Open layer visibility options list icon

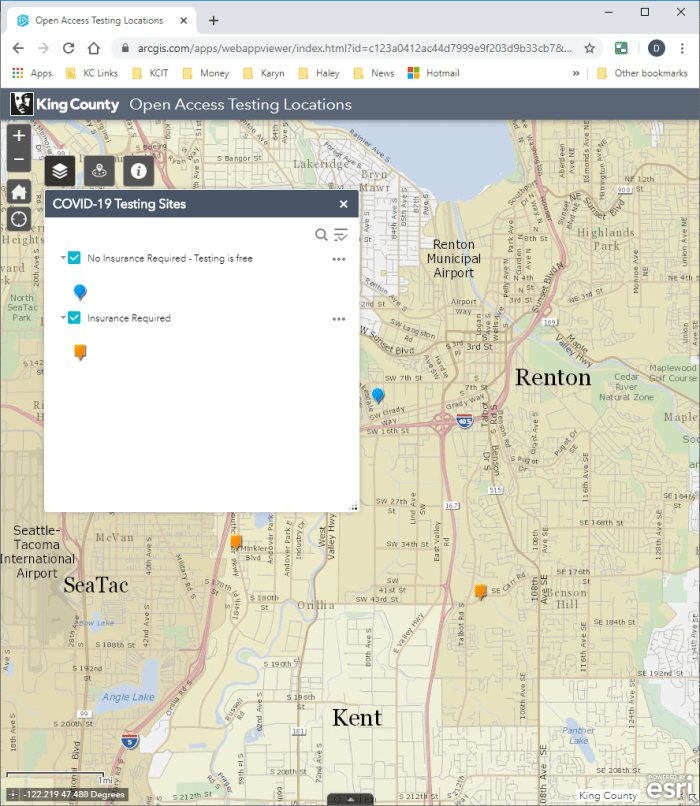[x=341, y=235]
